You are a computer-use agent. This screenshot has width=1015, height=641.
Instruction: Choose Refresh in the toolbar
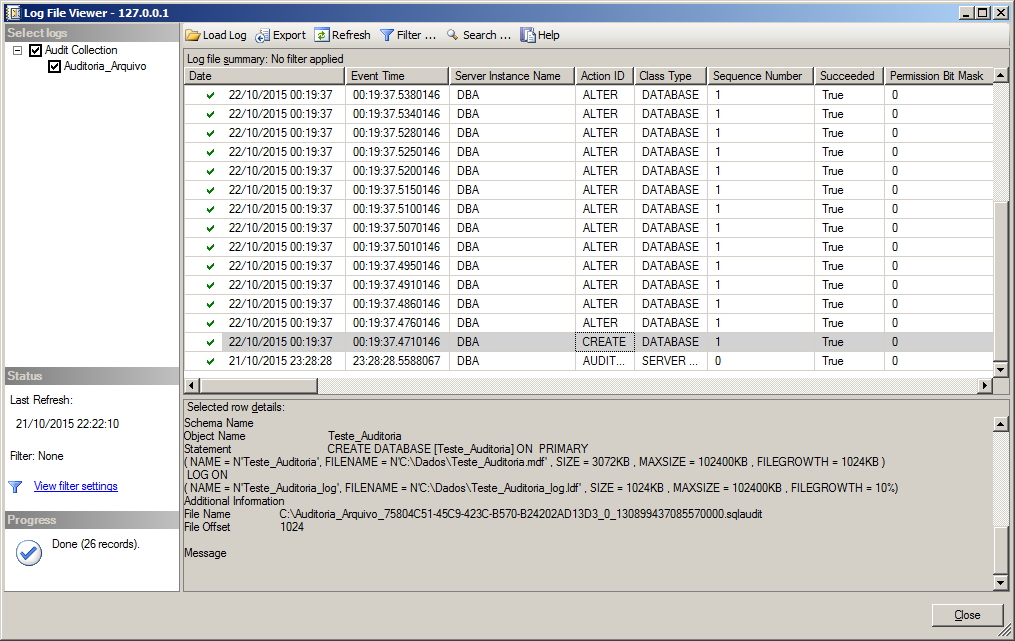342,35
